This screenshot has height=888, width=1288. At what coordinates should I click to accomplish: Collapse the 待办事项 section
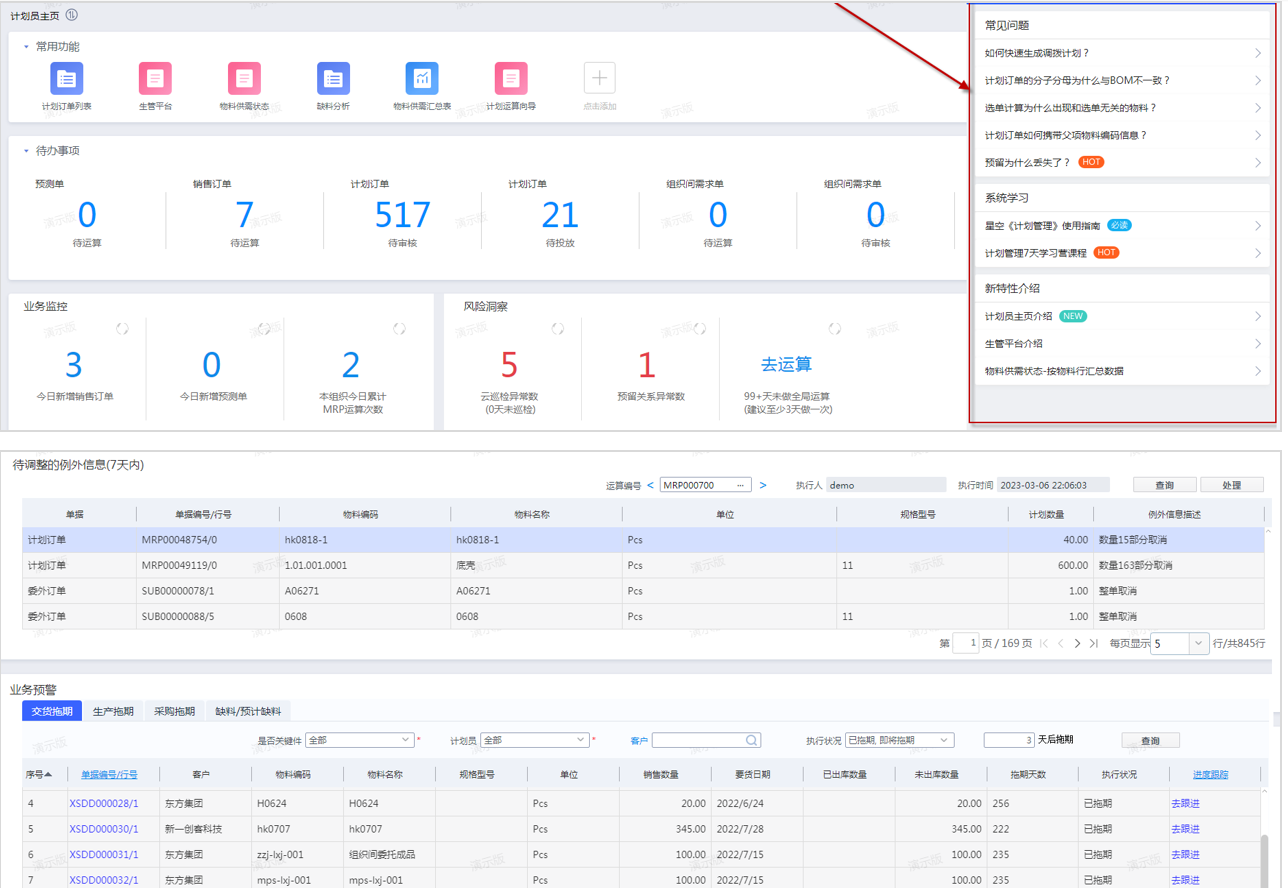tap(27, 151)
